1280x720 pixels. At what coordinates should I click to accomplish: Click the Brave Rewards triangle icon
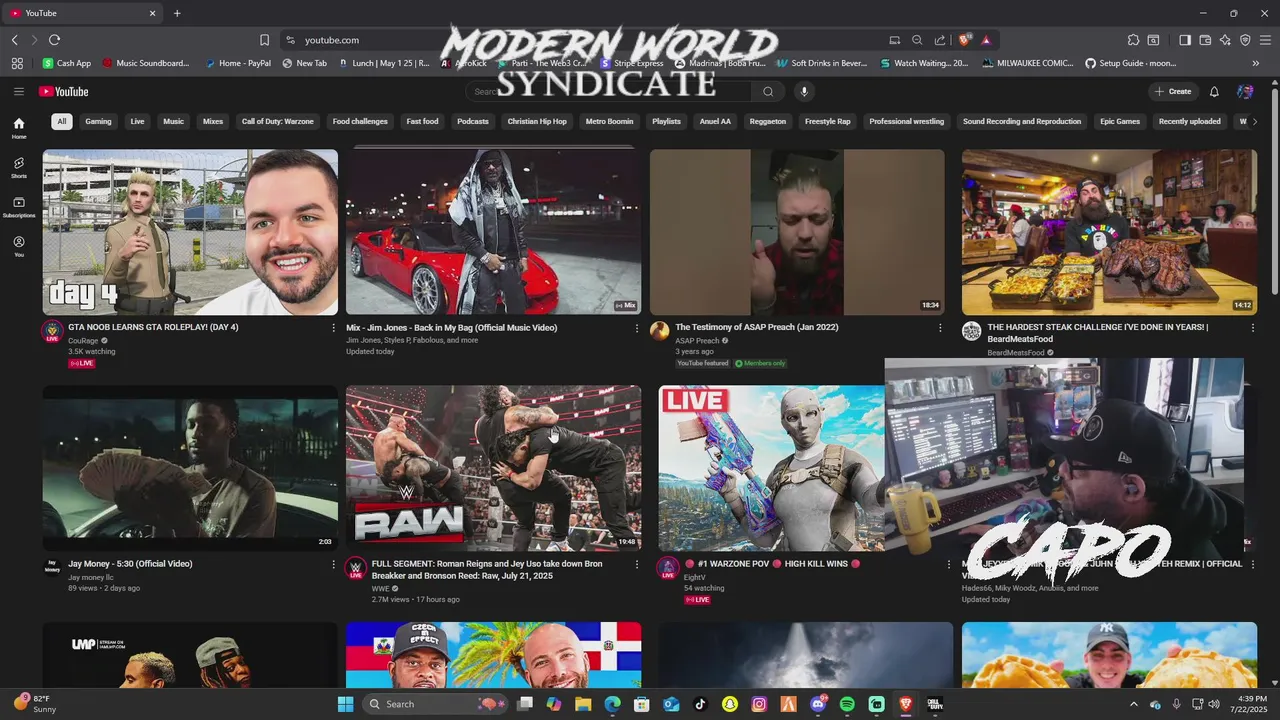(x=986, y=40)
